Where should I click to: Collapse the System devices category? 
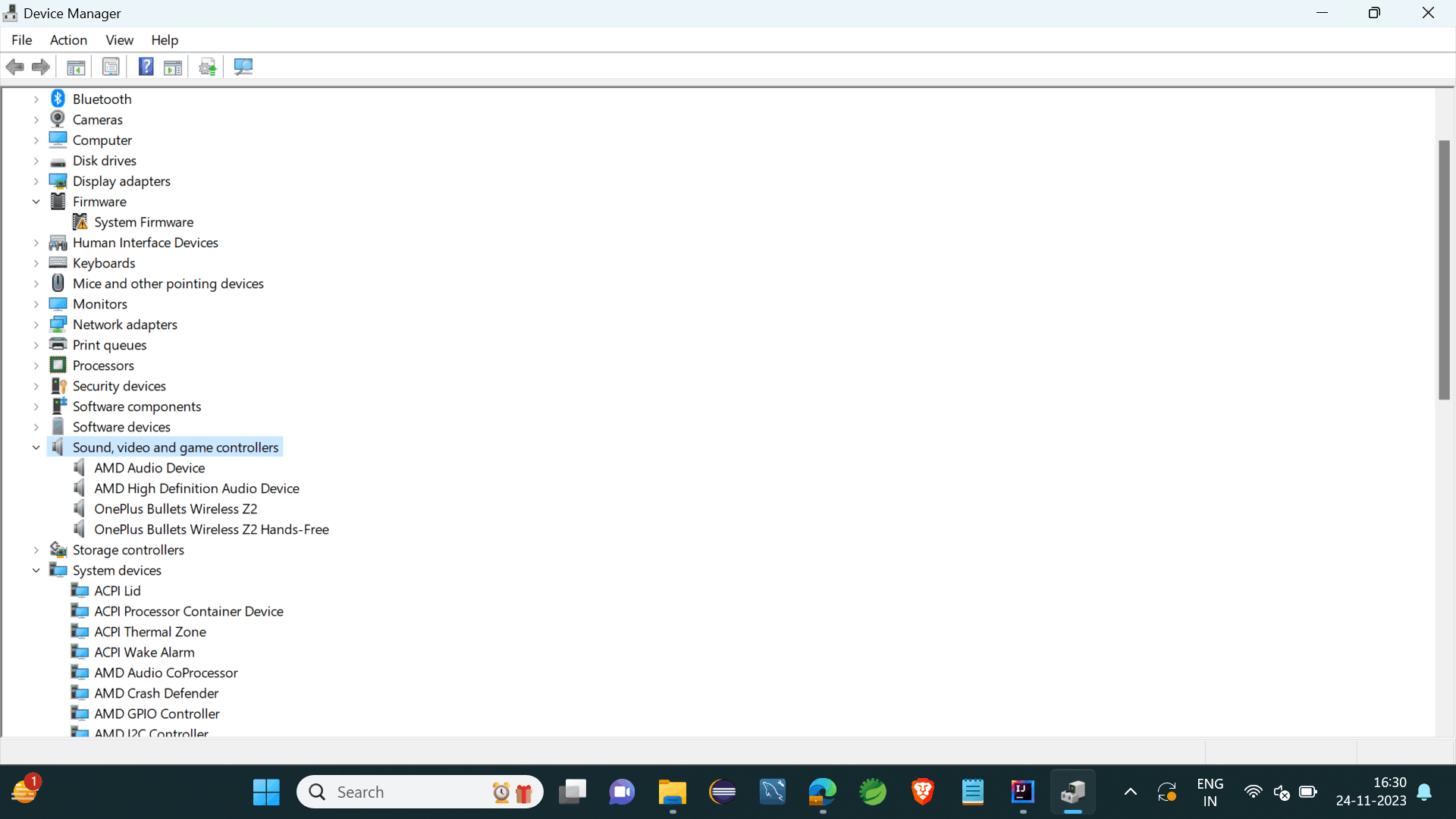point(36,570)
